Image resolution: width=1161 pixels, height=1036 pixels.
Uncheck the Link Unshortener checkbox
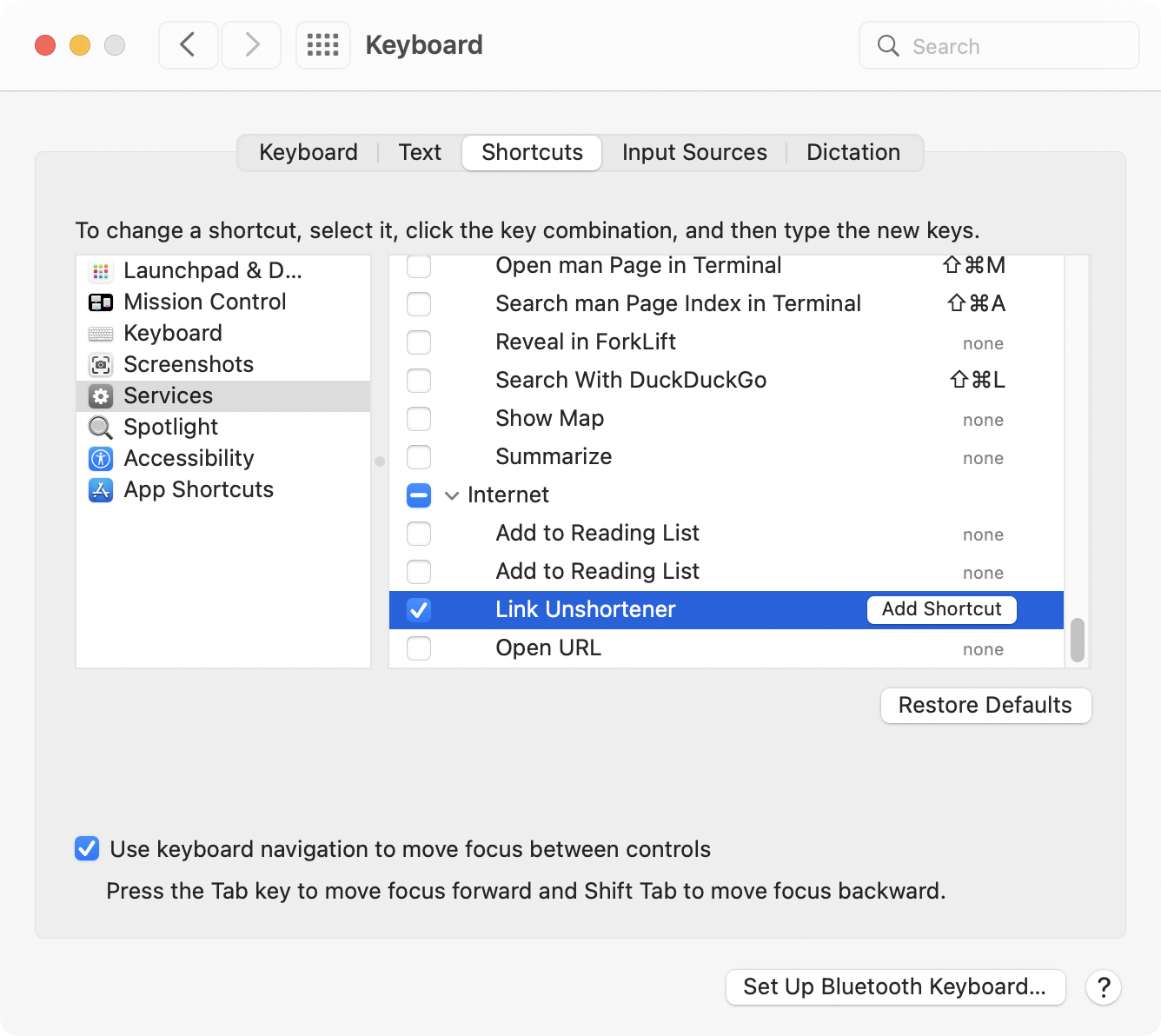419,610
